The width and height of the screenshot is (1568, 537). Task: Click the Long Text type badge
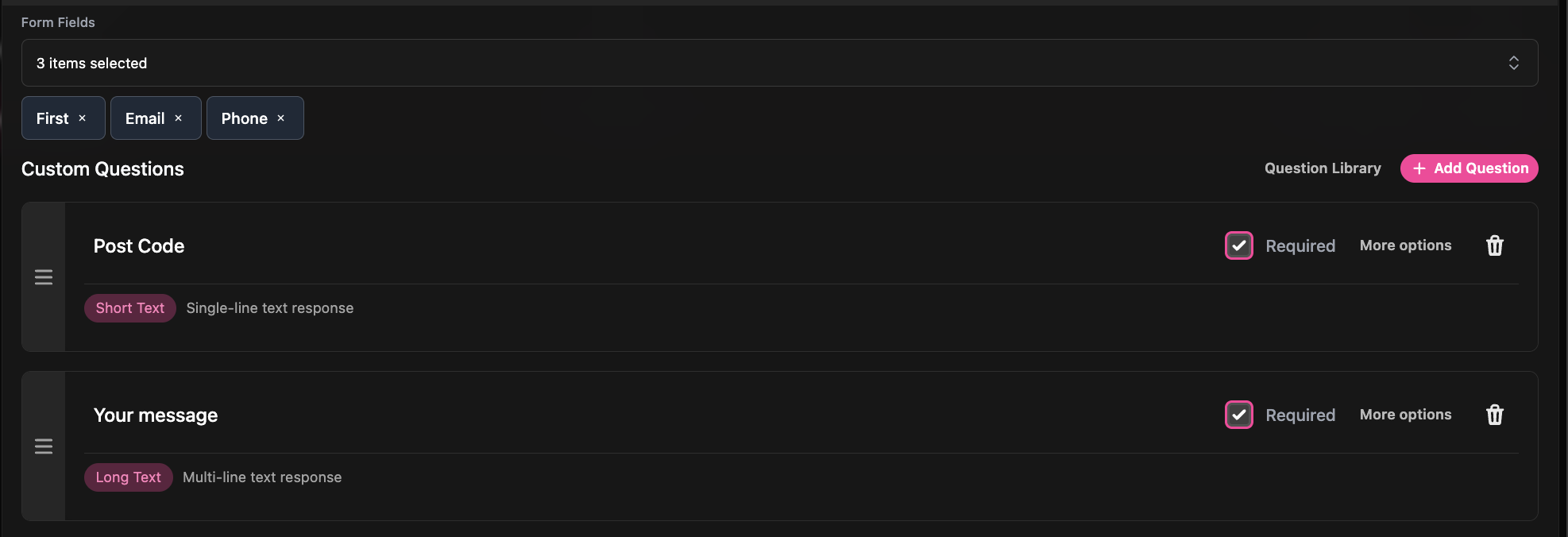click(x=128, y=477)
